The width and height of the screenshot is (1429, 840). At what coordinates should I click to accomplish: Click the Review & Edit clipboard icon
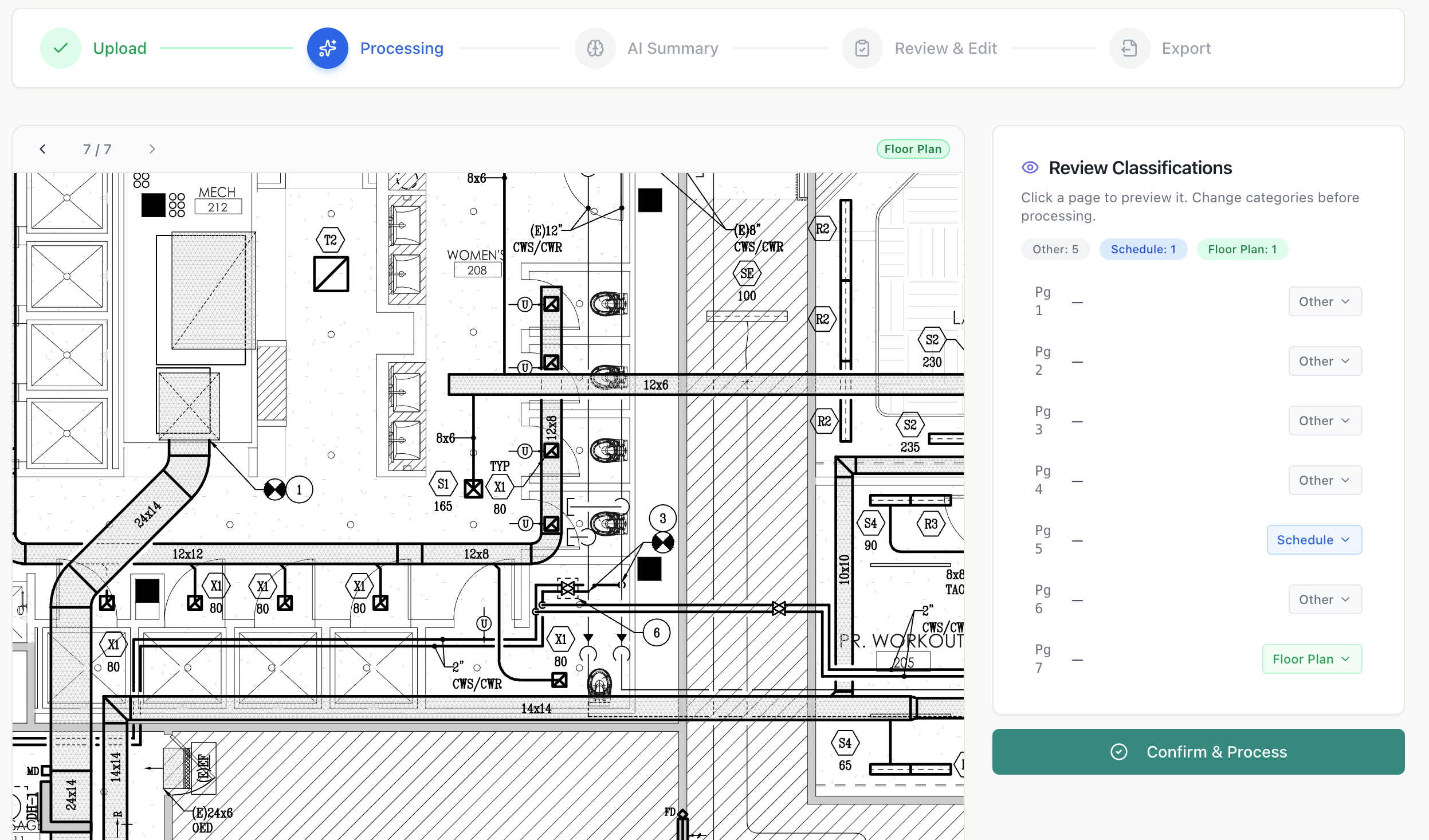[x=862, y=48]
